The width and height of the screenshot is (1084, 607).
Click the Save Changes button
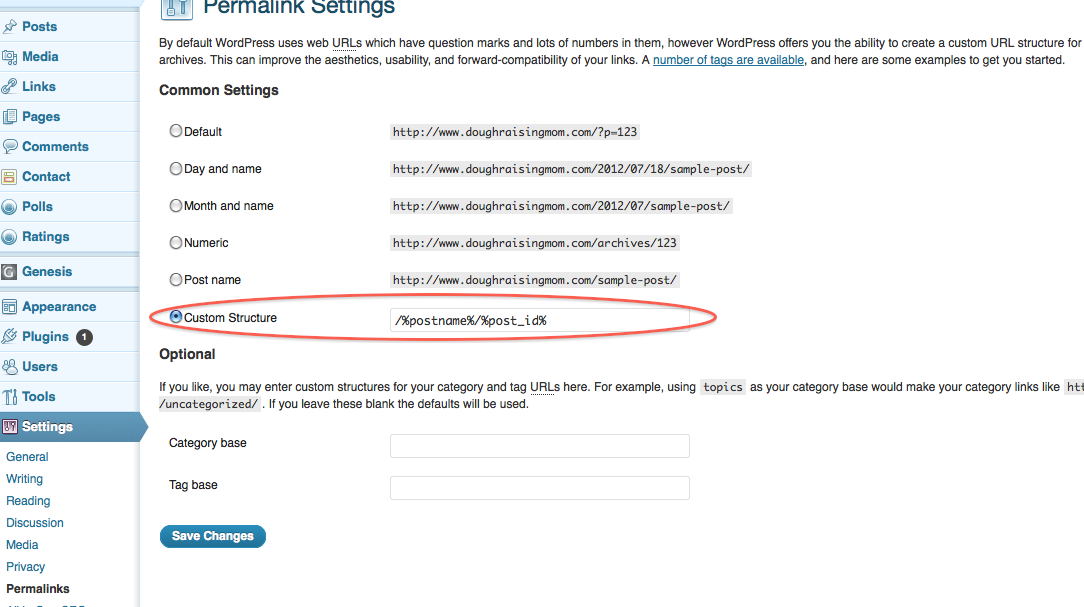213,536
